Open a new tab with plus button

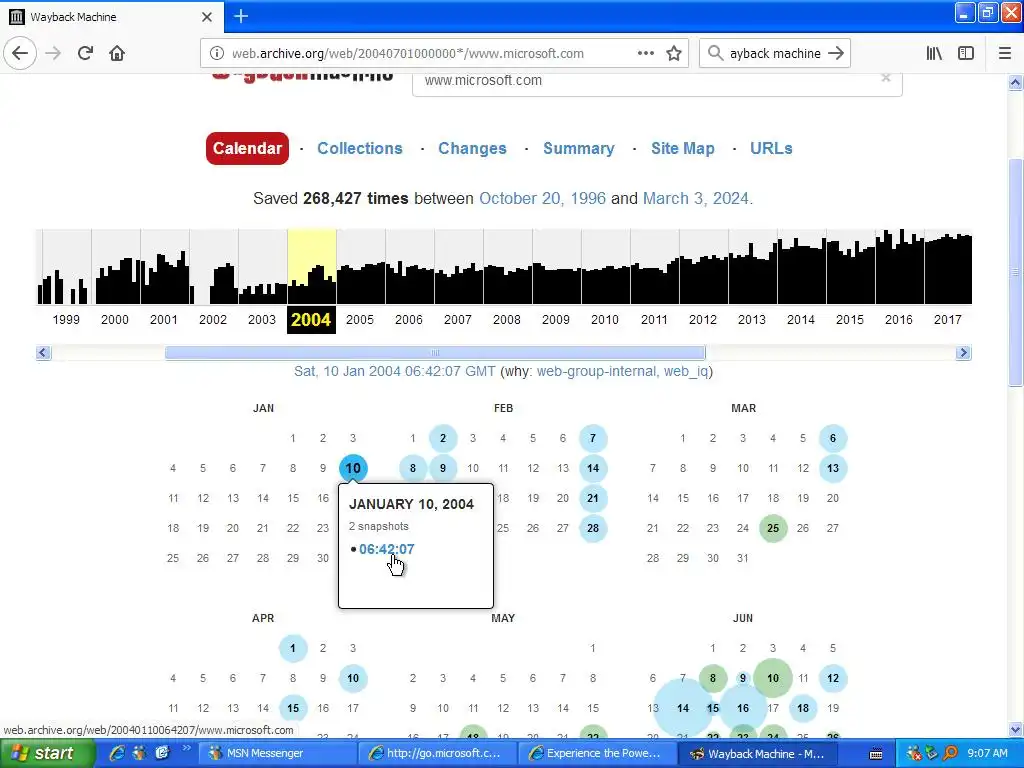[241, 16]
